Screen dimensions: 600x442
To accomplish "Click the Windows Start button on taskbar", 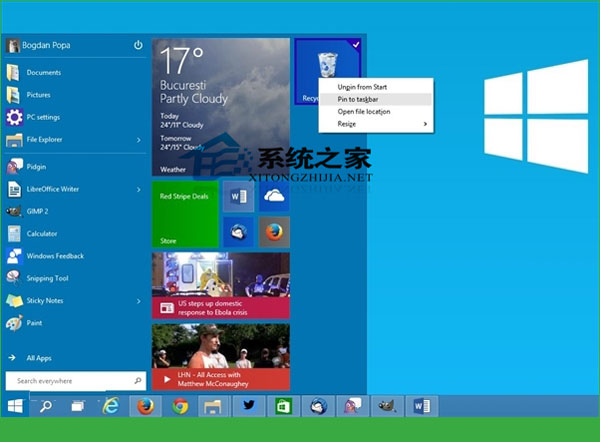I will coord(15,406).
